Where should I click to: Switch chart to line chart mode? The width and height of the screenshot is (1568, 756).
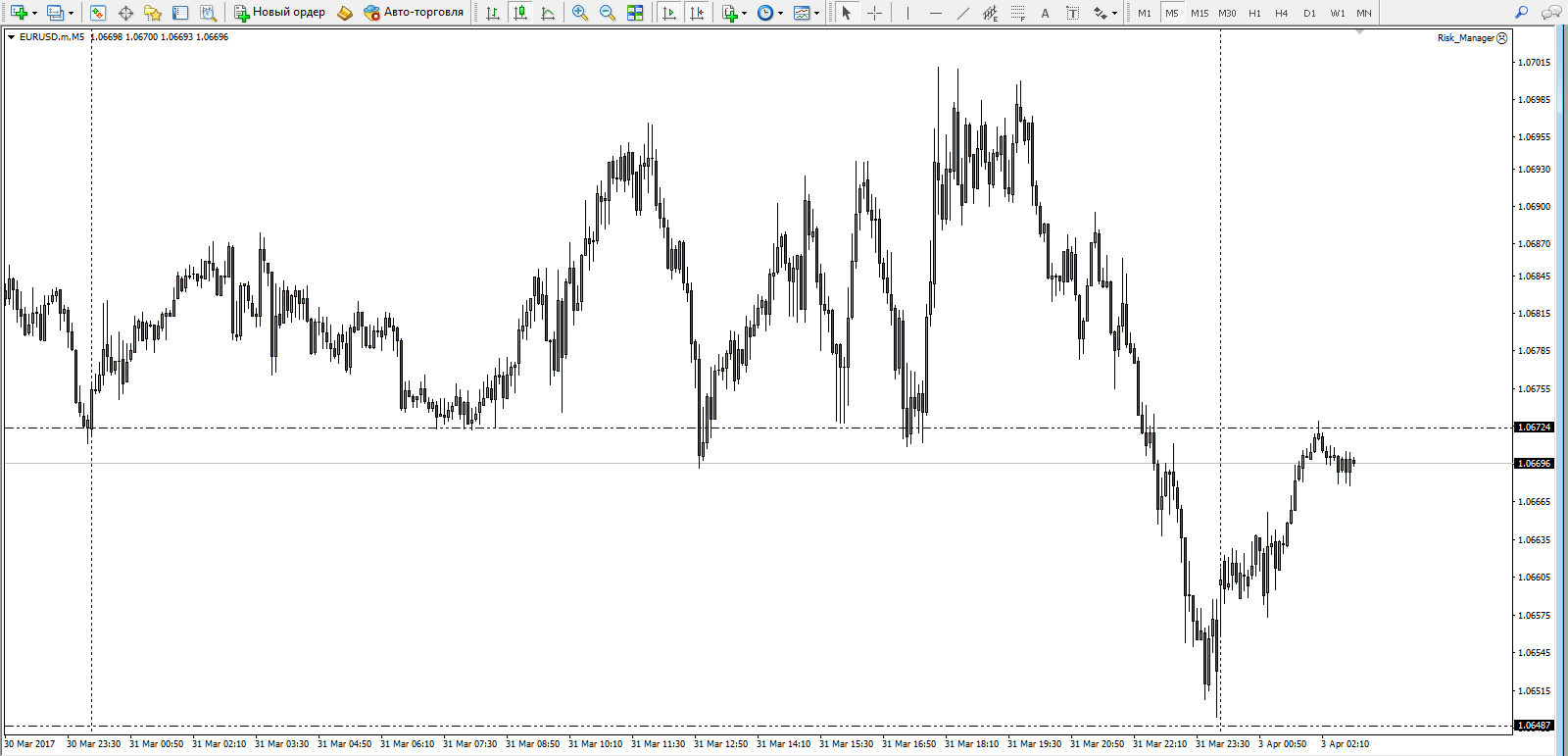(x=548, y=13)
